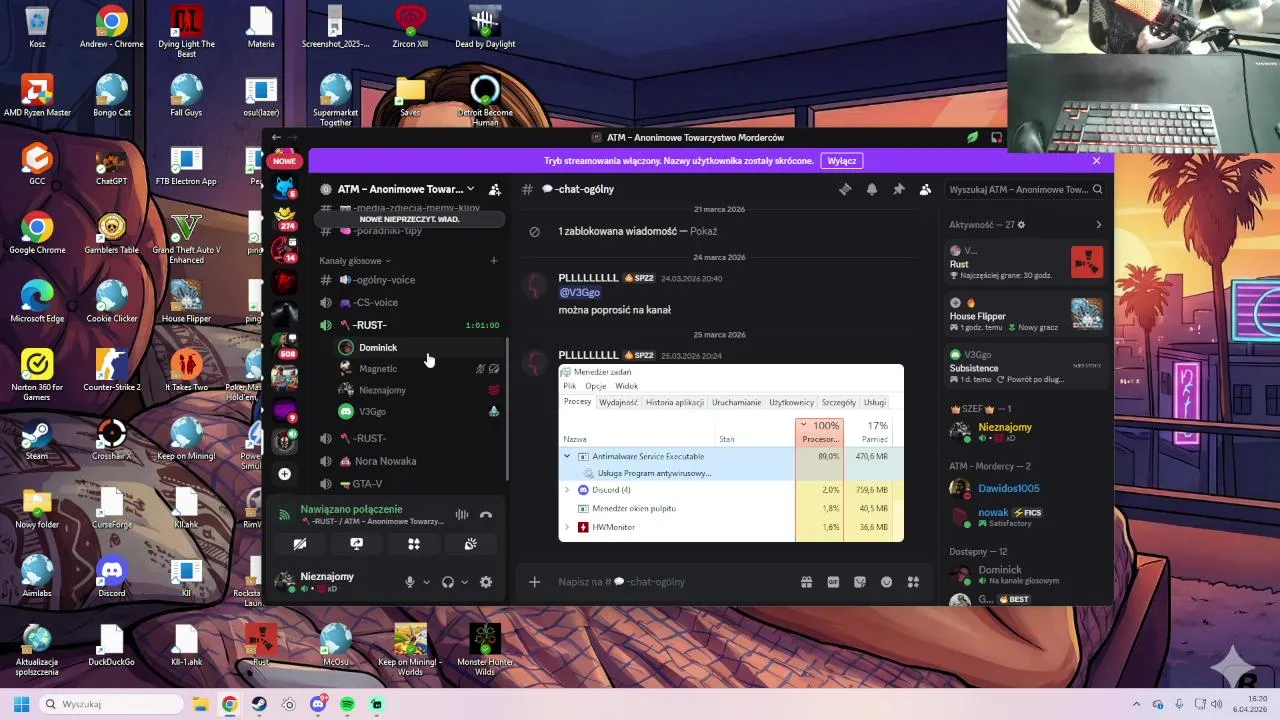The width and height of the screenshot is (1280, 720).
Task: Select connected -RUST- voice channel with timer
Action: click(x=410, y=325)
